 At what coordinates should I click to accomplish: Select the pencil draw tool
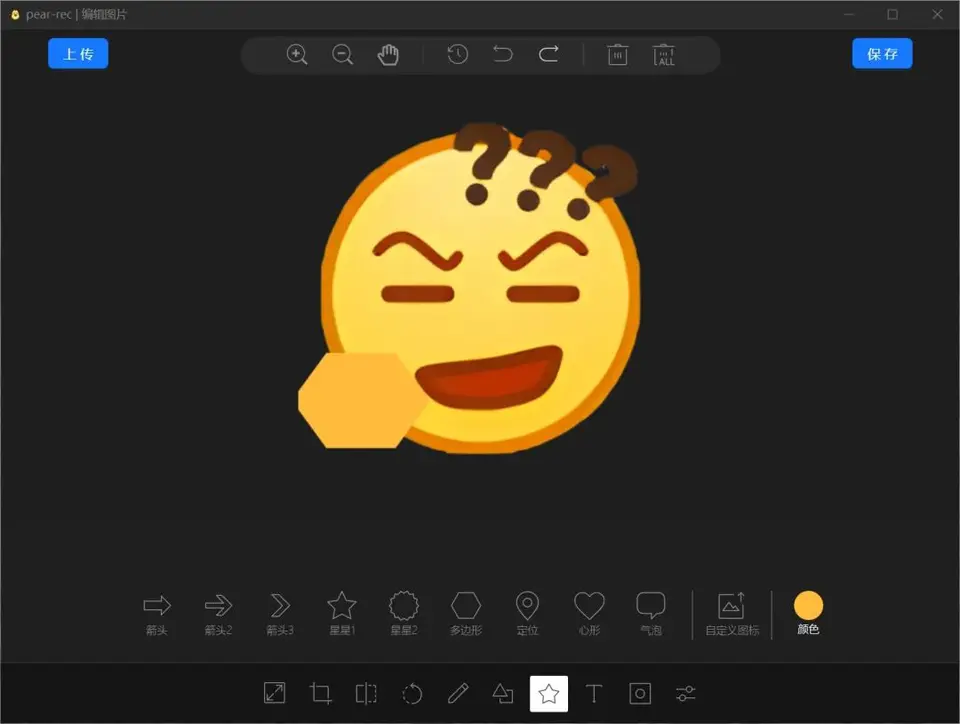457,693
